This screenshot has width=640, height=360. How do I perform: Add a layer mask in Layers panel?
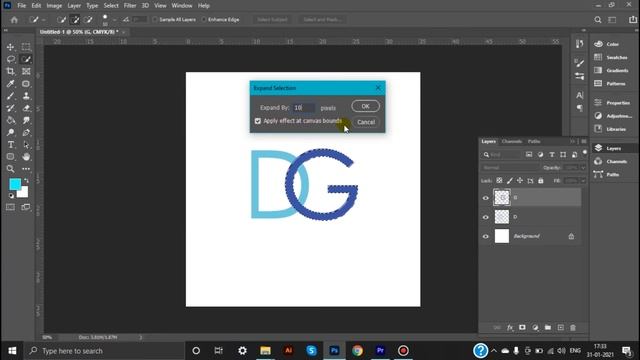click(522, 327)
